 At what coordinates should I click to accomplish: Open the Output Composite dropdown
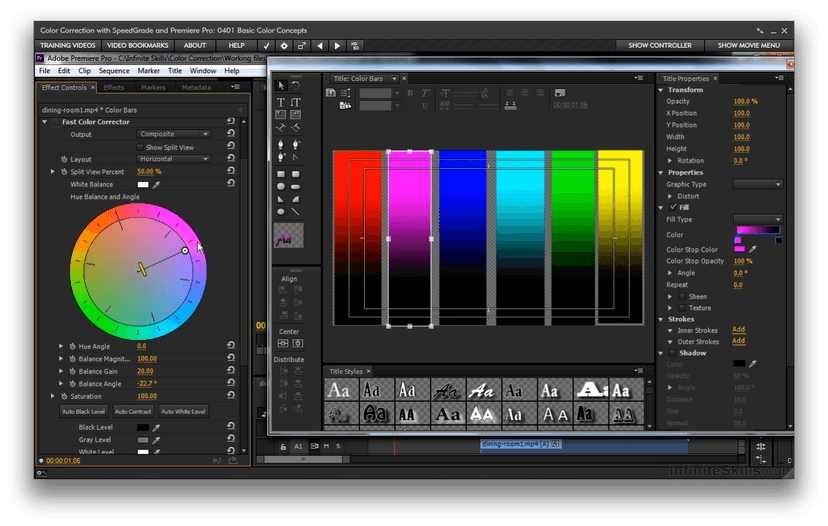[174, 134]
